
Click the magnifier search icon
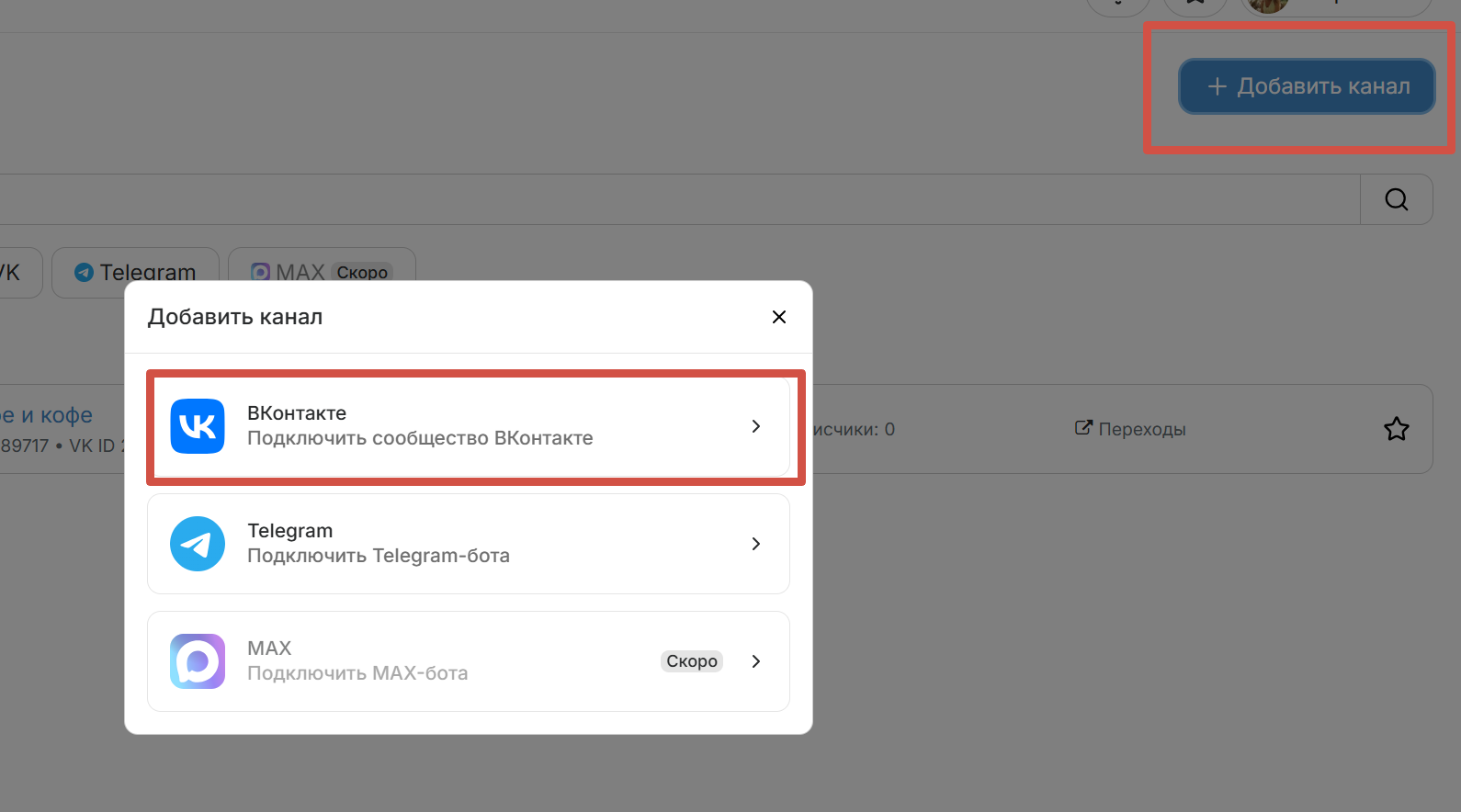point(1396,199)
